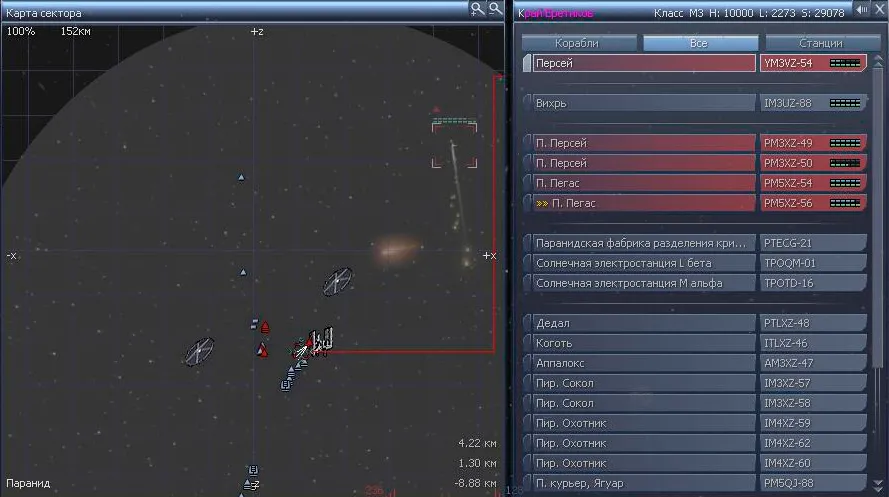This screenshot has height=497, width=889.
Task: Select the left ring-shaped station icon
Action: click(199, 351)
